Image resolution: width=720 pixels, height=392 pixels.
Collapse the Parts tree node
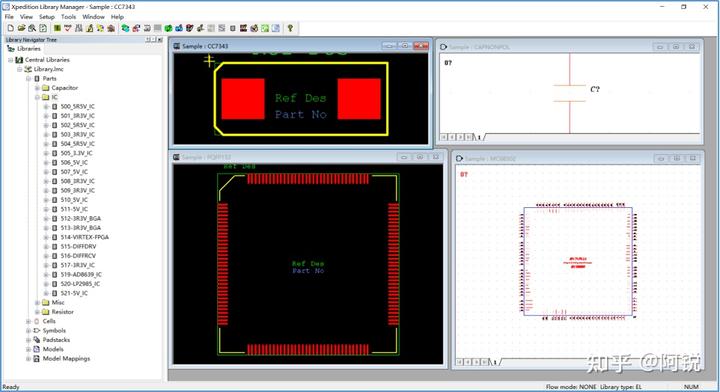pyautogui.click(x=28, y=78)
